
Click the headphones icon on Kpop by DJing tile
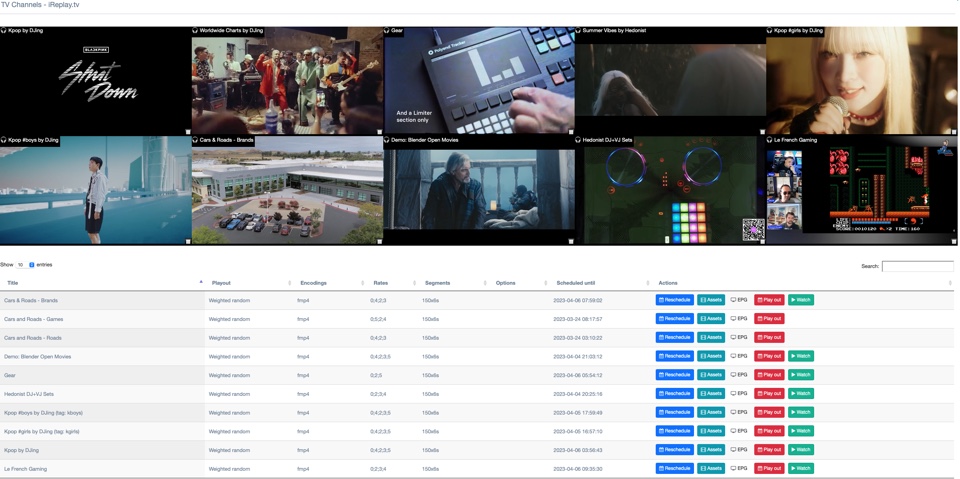pyautogui.click(x=4, y=30)
